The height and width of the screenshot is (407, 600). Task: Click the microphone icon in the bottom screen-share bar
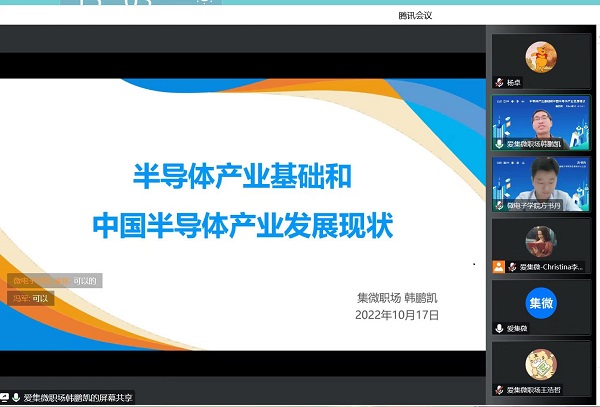(17, 397)
